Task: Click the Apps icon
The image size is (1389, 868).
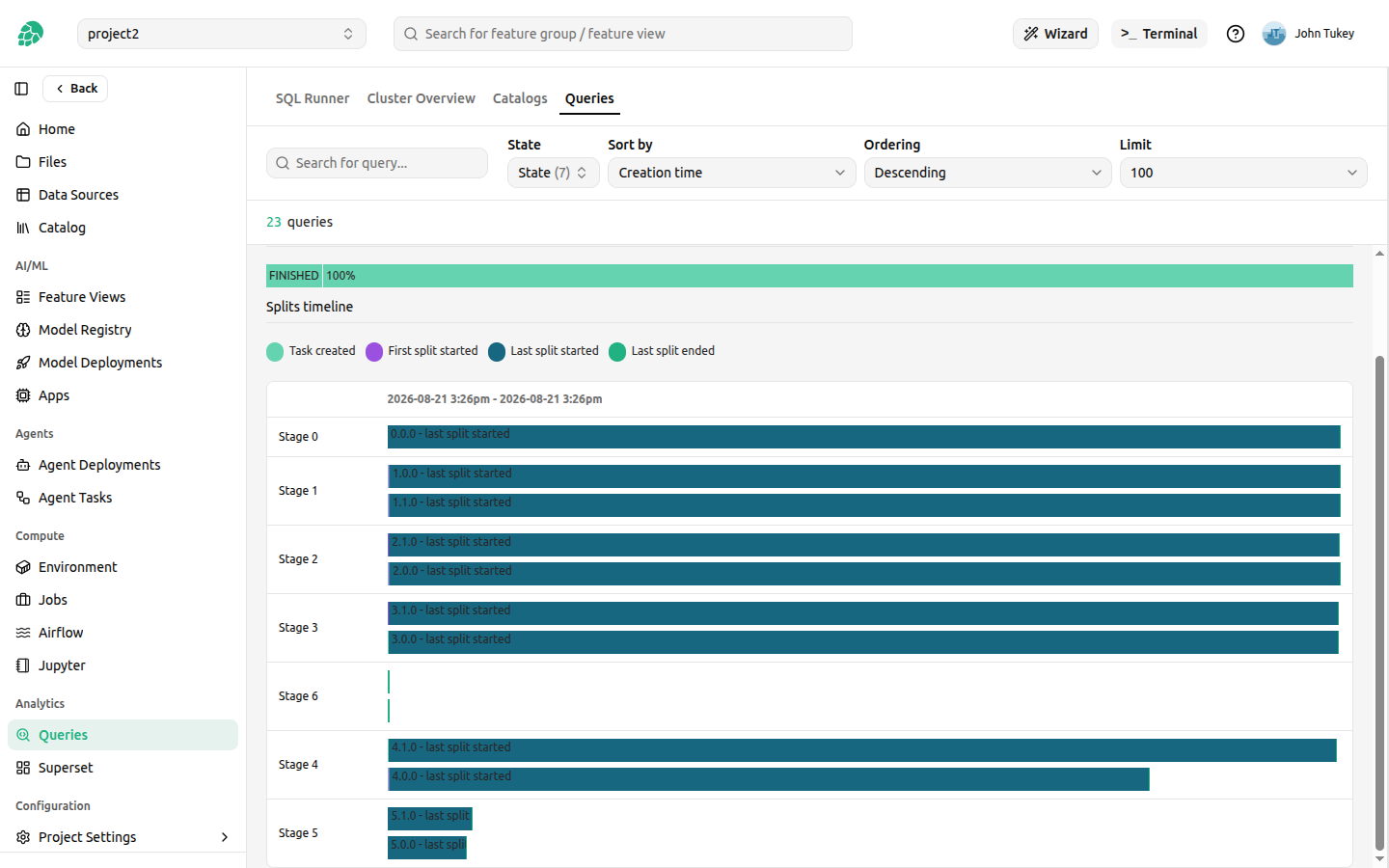Action: point(23,395)
